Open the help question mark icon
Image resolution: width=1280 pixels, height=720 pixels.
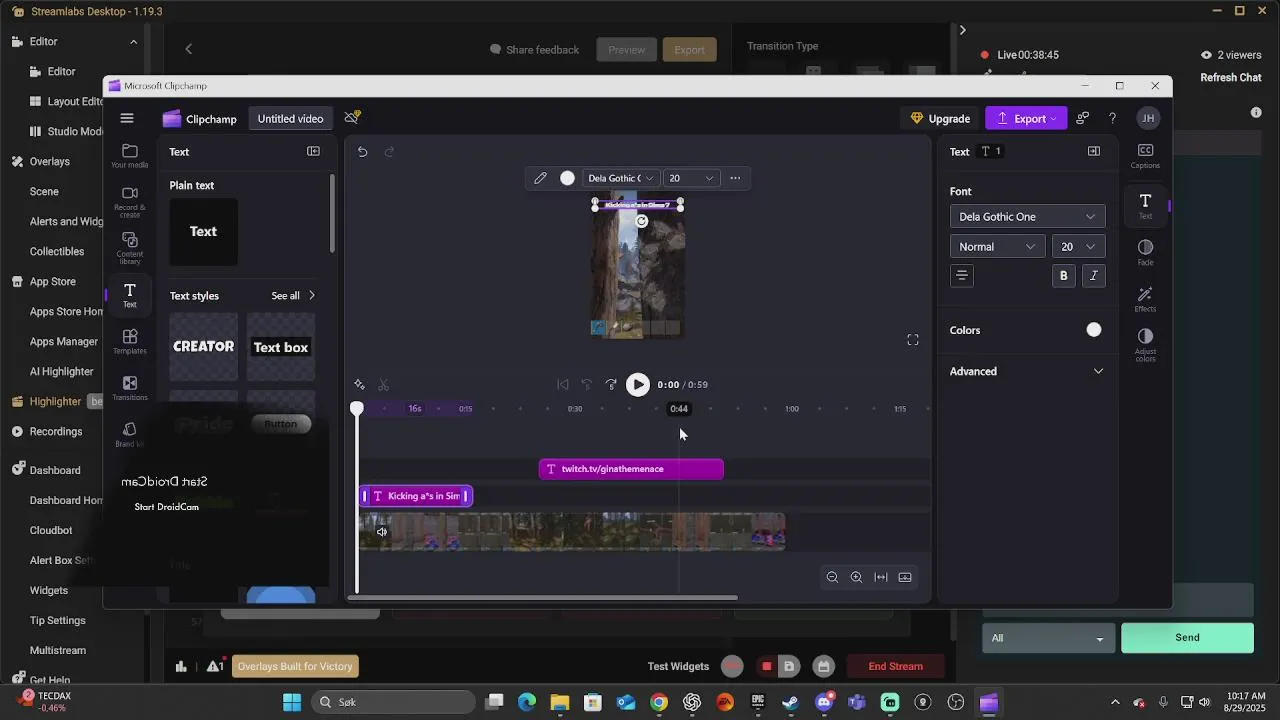1112,118
